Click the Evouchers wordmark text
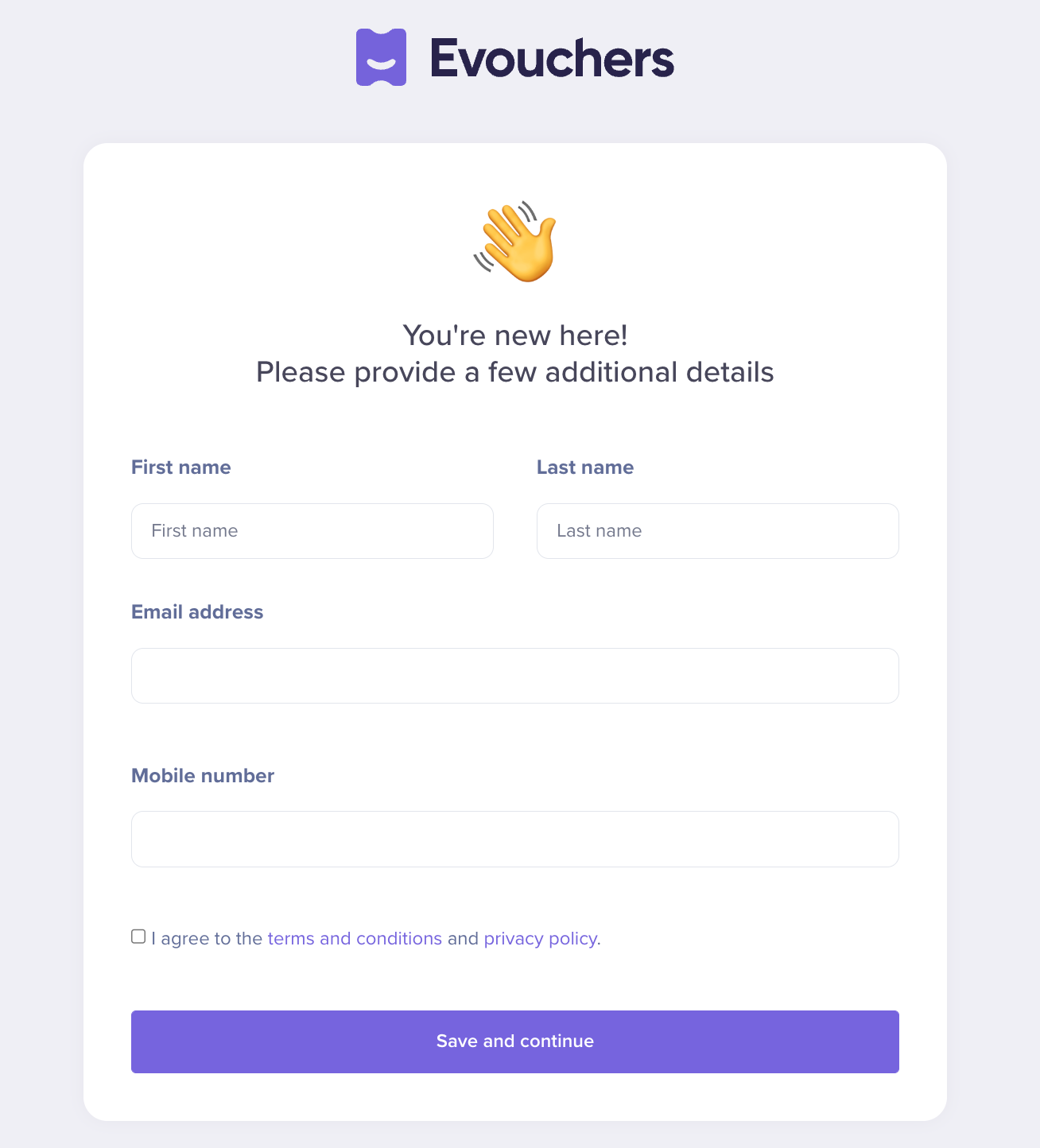 click(552, 58)
